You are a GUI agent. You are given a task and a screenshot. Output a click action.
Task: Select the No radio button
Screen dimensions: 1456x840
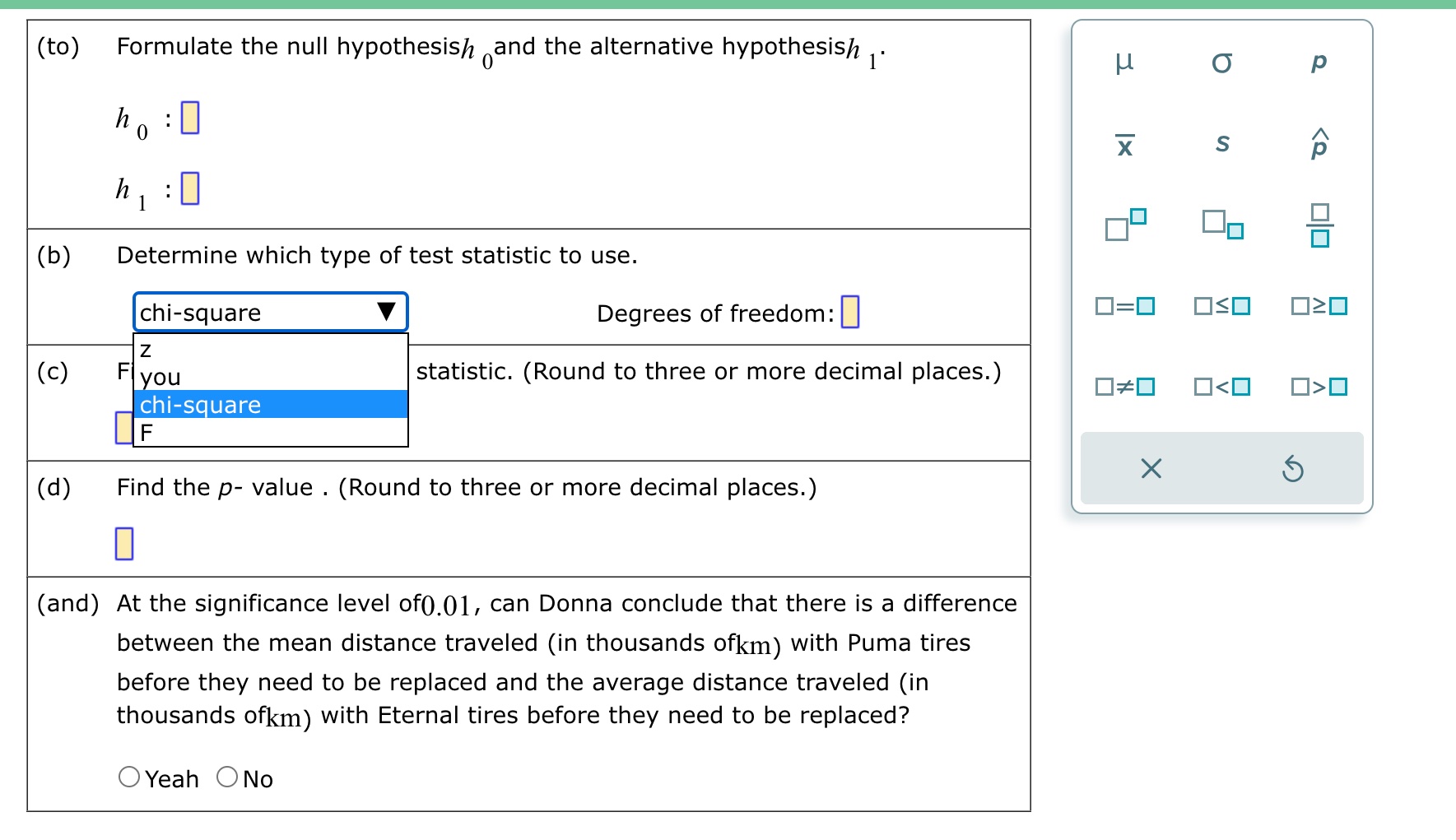227,776
